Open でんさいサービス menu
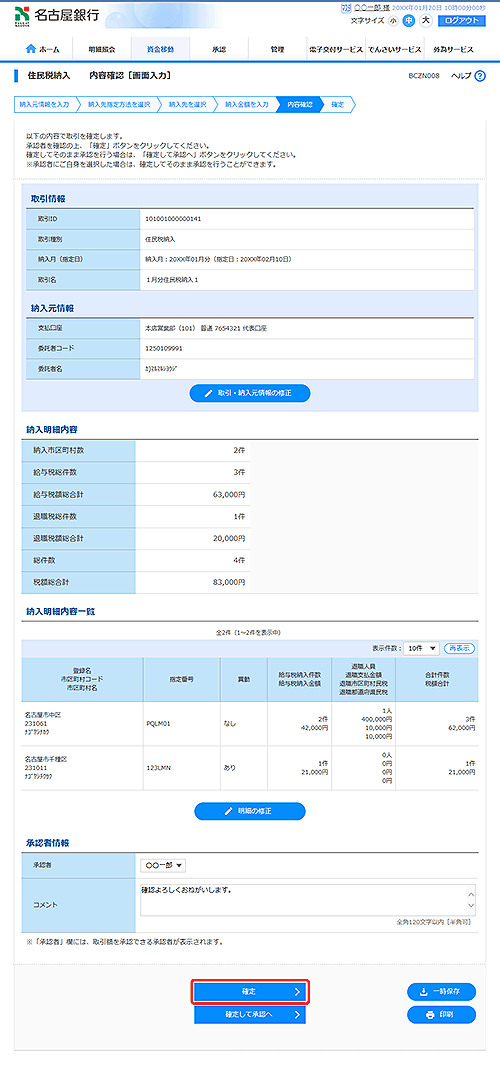This screenshot has width=500, height=1069. tap(394, 50)
